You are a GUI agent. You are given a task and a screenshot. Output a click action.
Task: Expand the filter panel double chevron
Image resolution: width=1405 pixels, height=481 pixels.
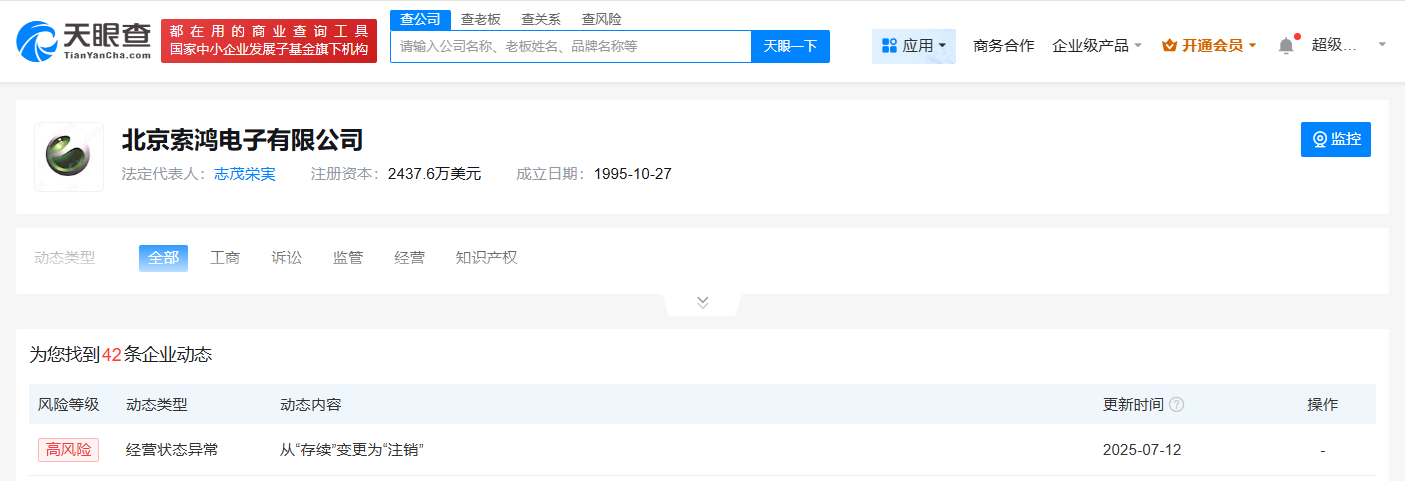[702, 302]
